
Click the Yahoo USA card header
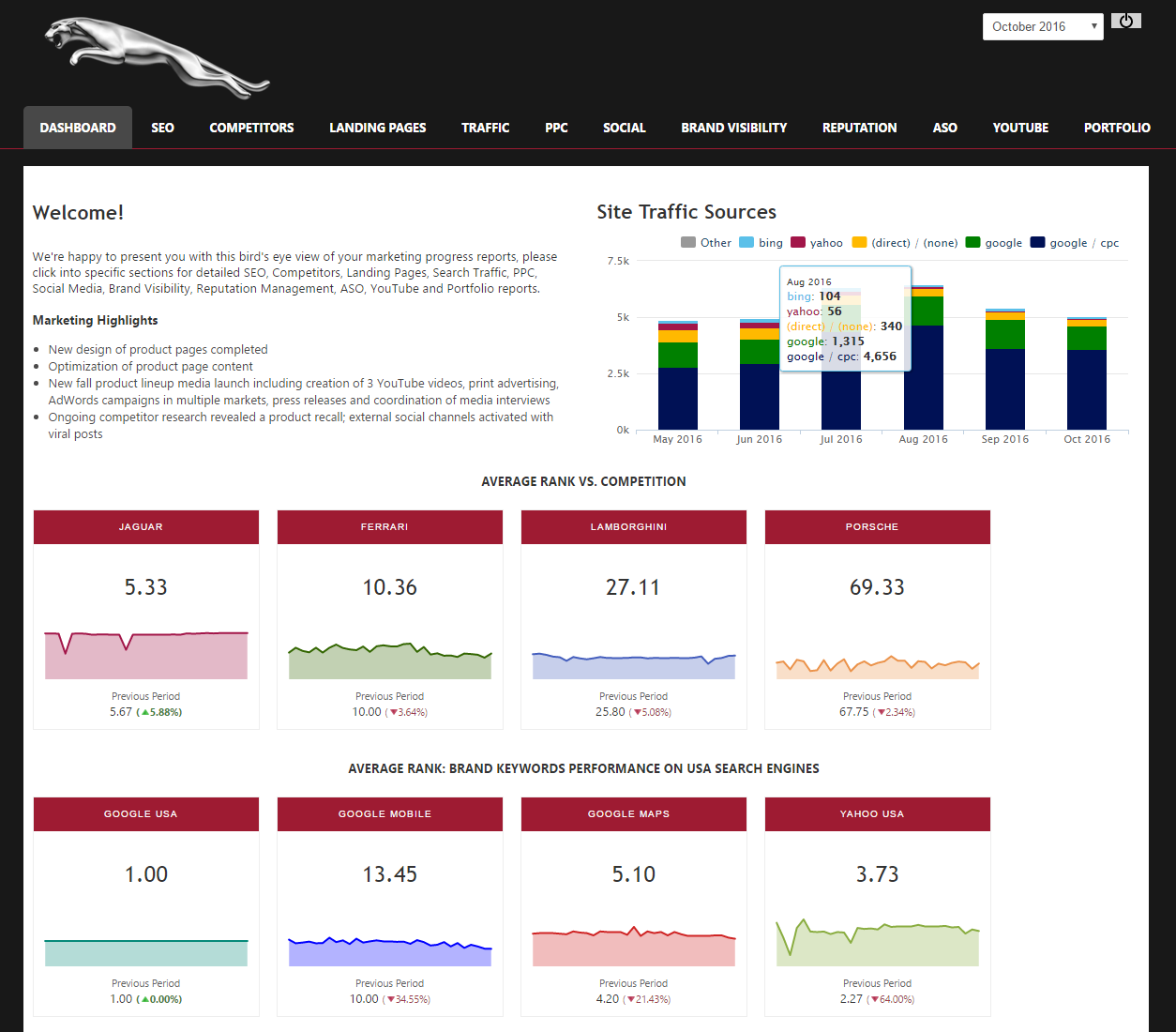point(878,814)
